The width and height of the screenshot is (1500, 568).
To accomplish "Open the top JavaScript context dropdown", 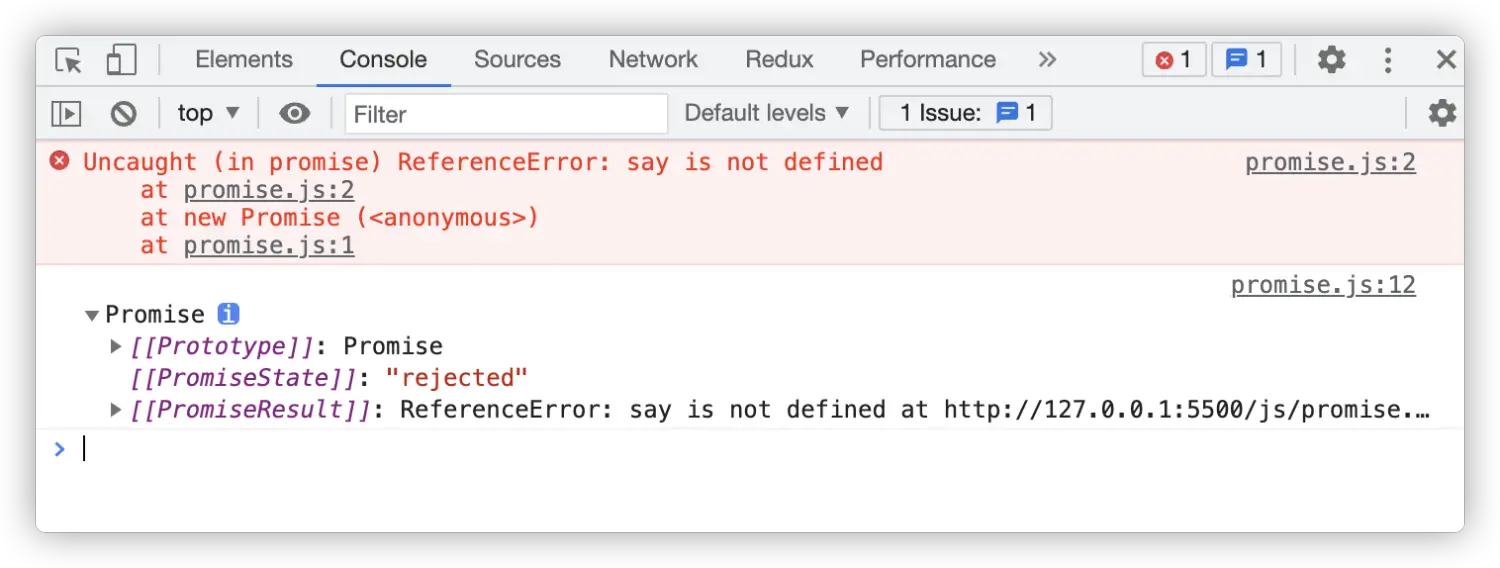I will pos(208,113).
